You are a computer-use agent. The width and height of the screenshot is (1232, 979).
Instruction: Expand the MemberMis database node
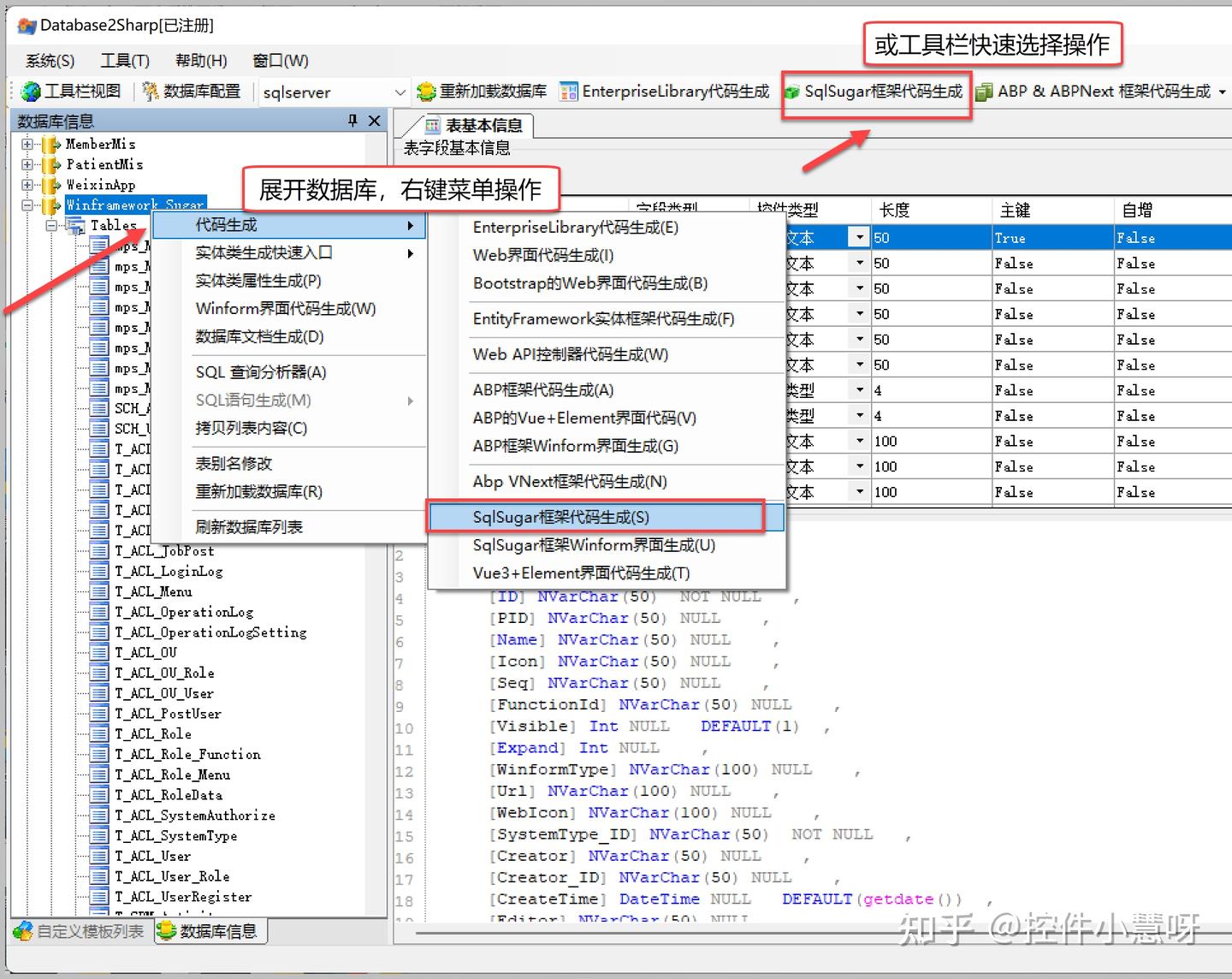click(x=27, y=144)
